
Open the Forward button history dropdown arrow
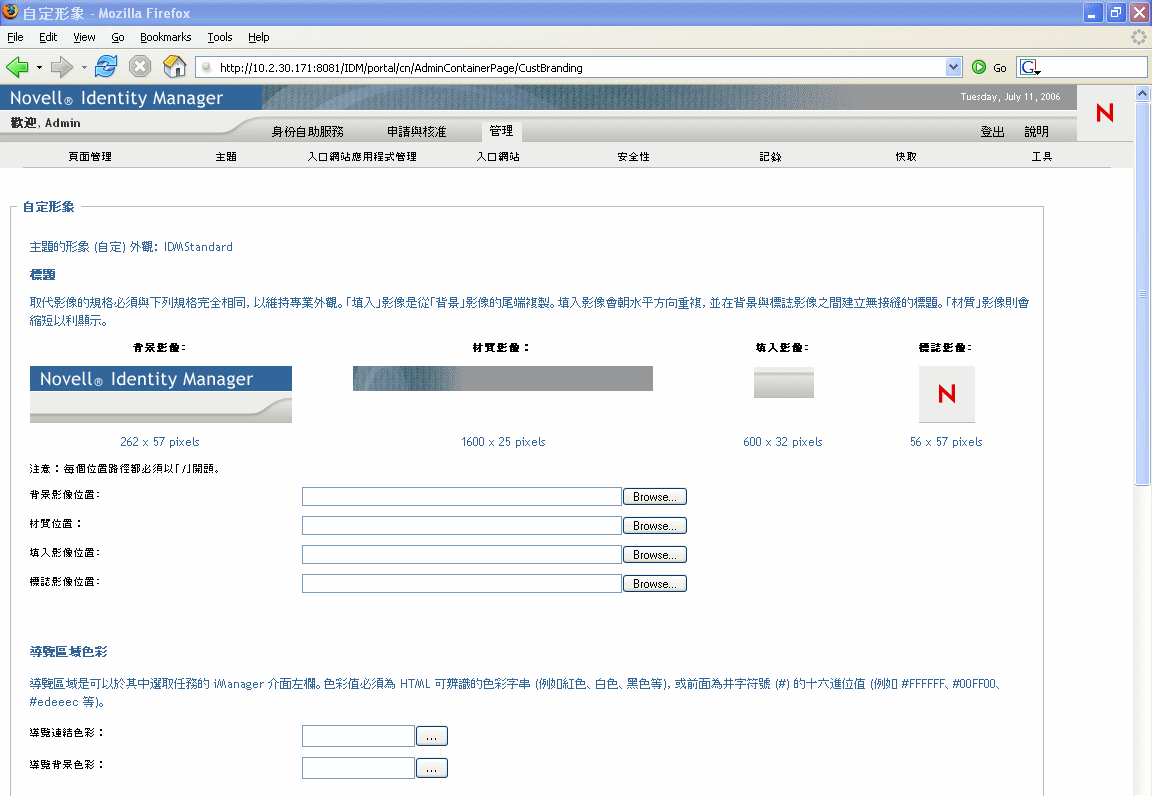(x=84, y=68)
